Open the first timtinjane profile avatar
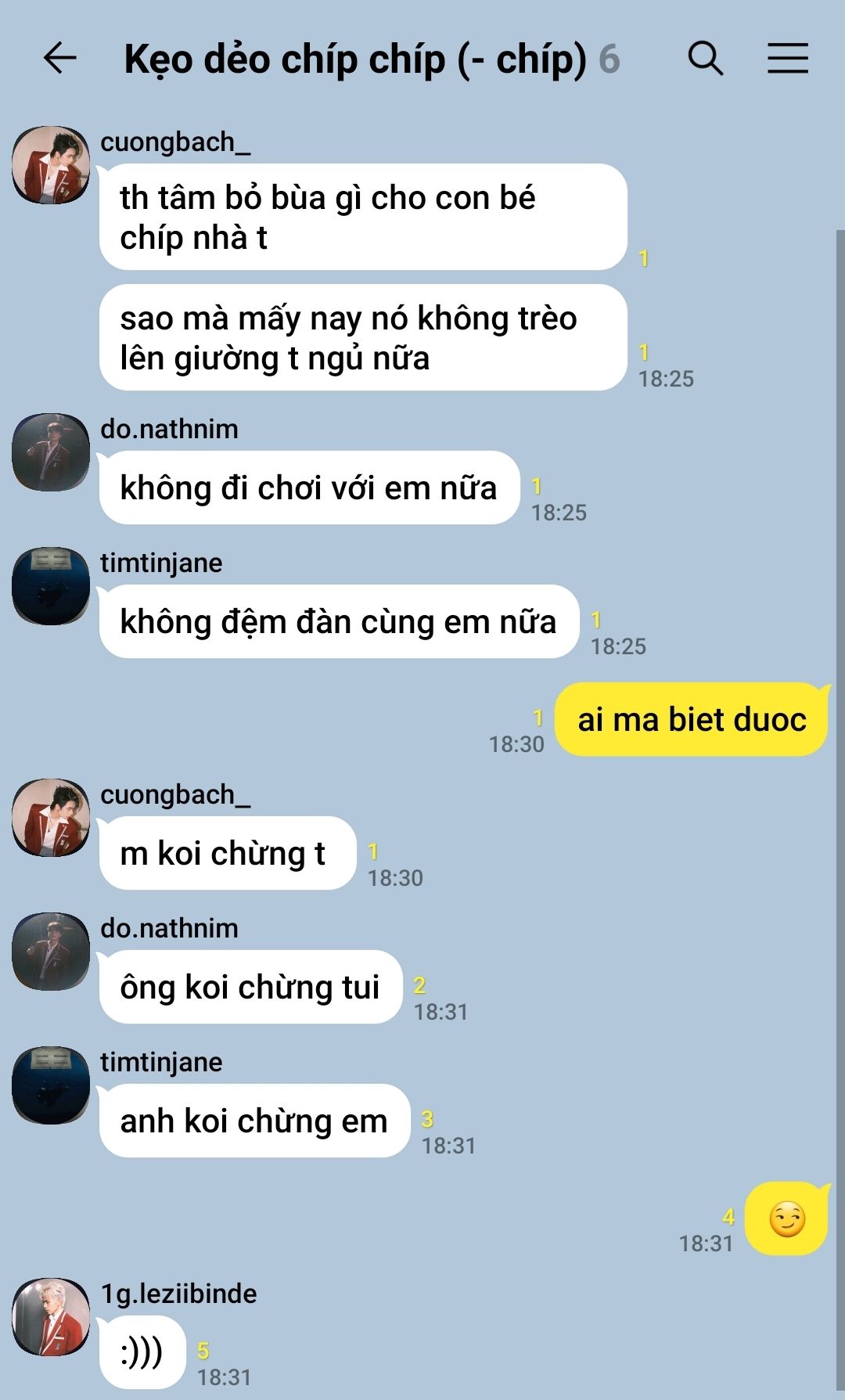Image resolution: width=845 pixels, height=1400 pixels. pos(51,586)
